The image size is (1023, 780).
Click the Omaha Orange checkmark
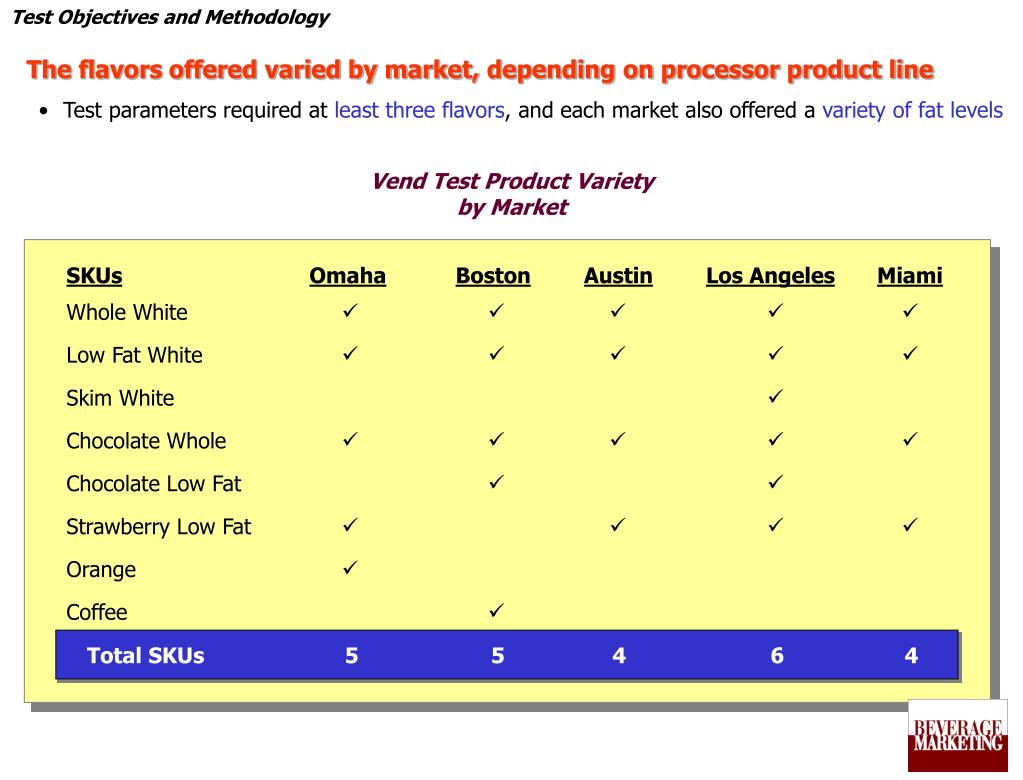click(350, 567)
